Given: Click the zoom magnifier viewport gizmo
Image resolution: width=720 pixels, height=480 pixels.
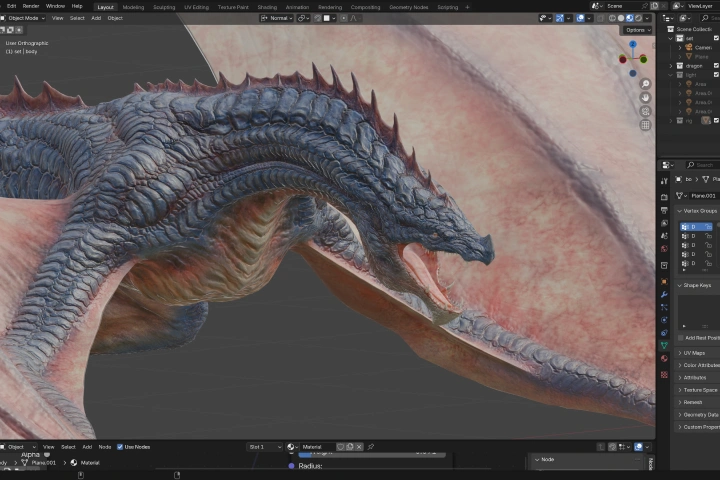Looking at the screenshot, I should pyautogui.click(x=645, y=84).
